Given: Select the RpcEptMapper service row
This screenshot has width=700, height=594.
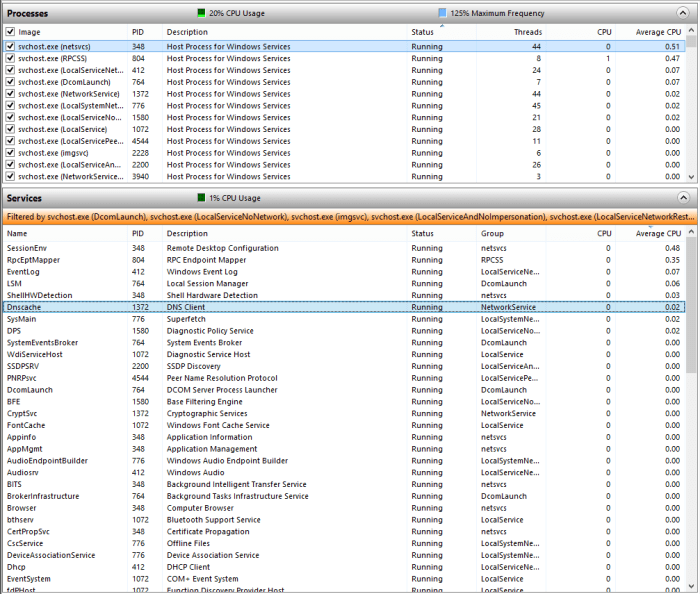Looking at the screenshot, I should [344, 260].
